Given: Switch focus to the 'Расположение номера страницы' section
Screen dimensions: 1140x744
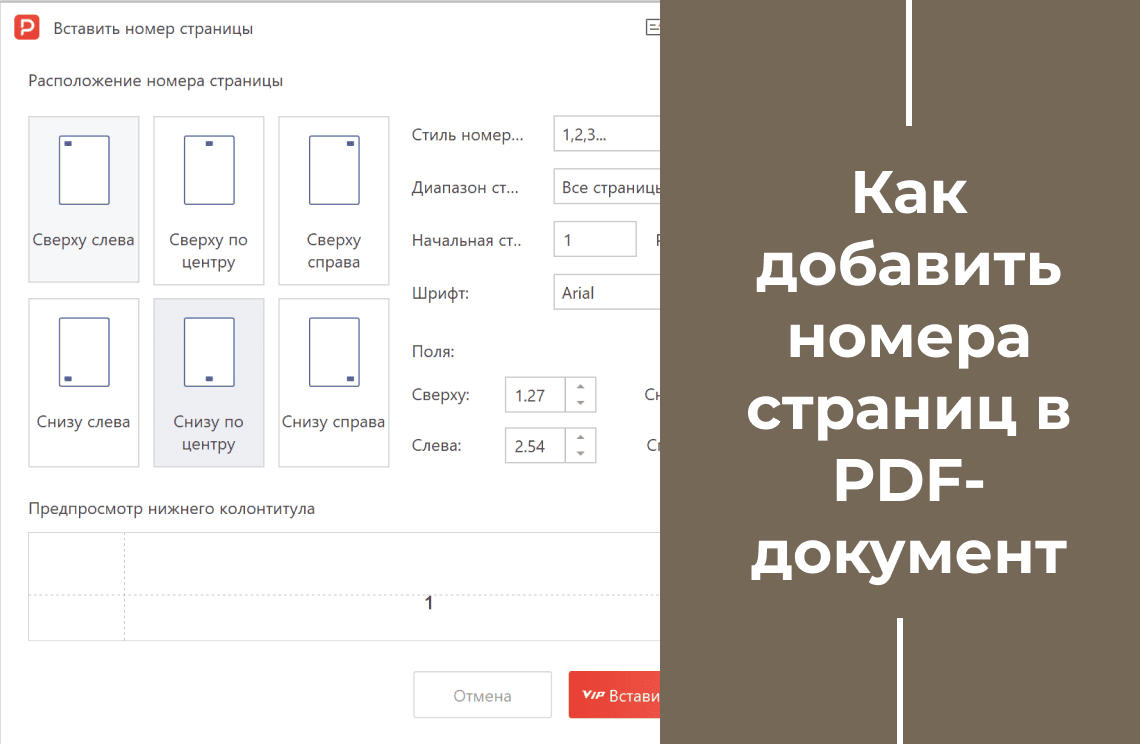Looking at the screenshot, I should 155,80.
